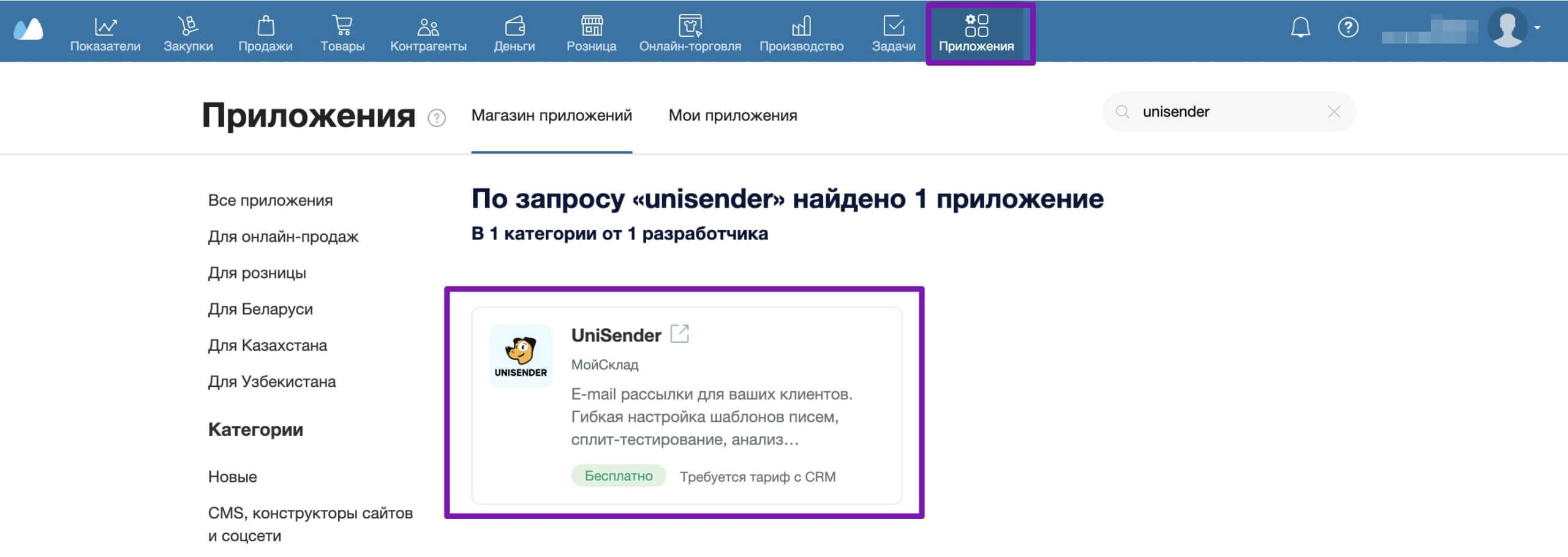Click the help icon beside Приложения title
This screenshot has height=557, width=1568.
pyautogui.click(x=437, y=118)
